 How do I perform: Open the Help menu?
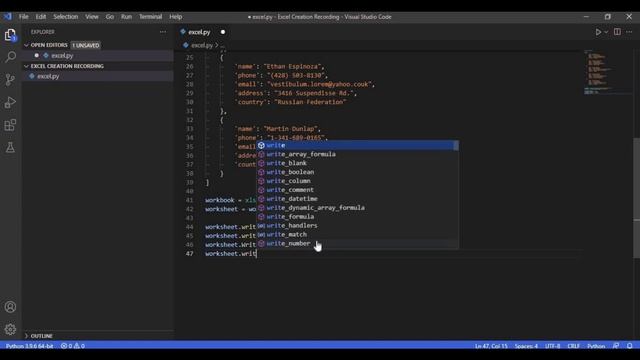(176, 17)
